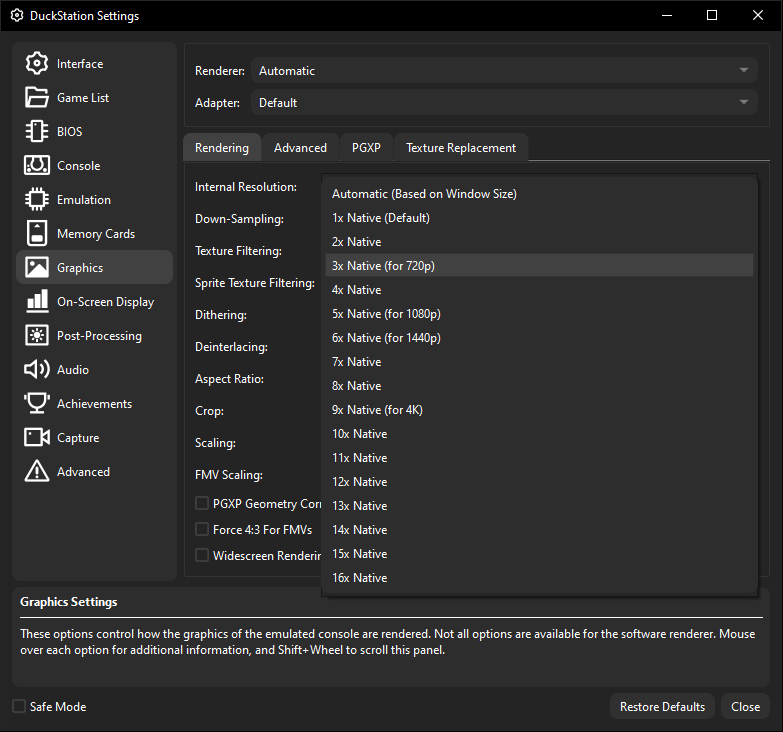Screen dimensions: 783x732
Task: Click the Game List folder icon
Action: point(37,97)
